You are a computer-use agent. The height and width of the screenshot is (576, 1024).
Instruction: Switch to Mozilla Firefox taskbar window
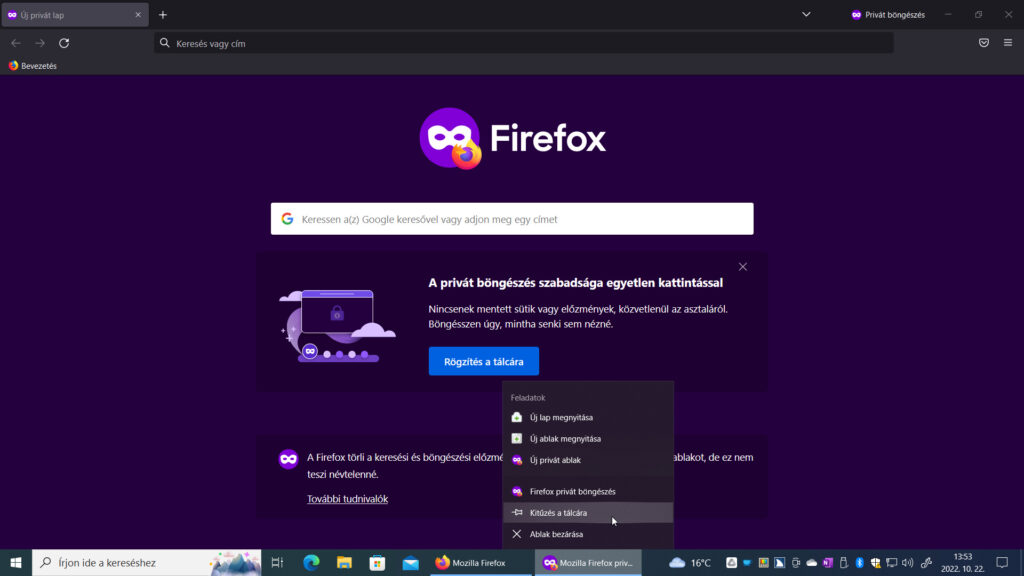481,562
